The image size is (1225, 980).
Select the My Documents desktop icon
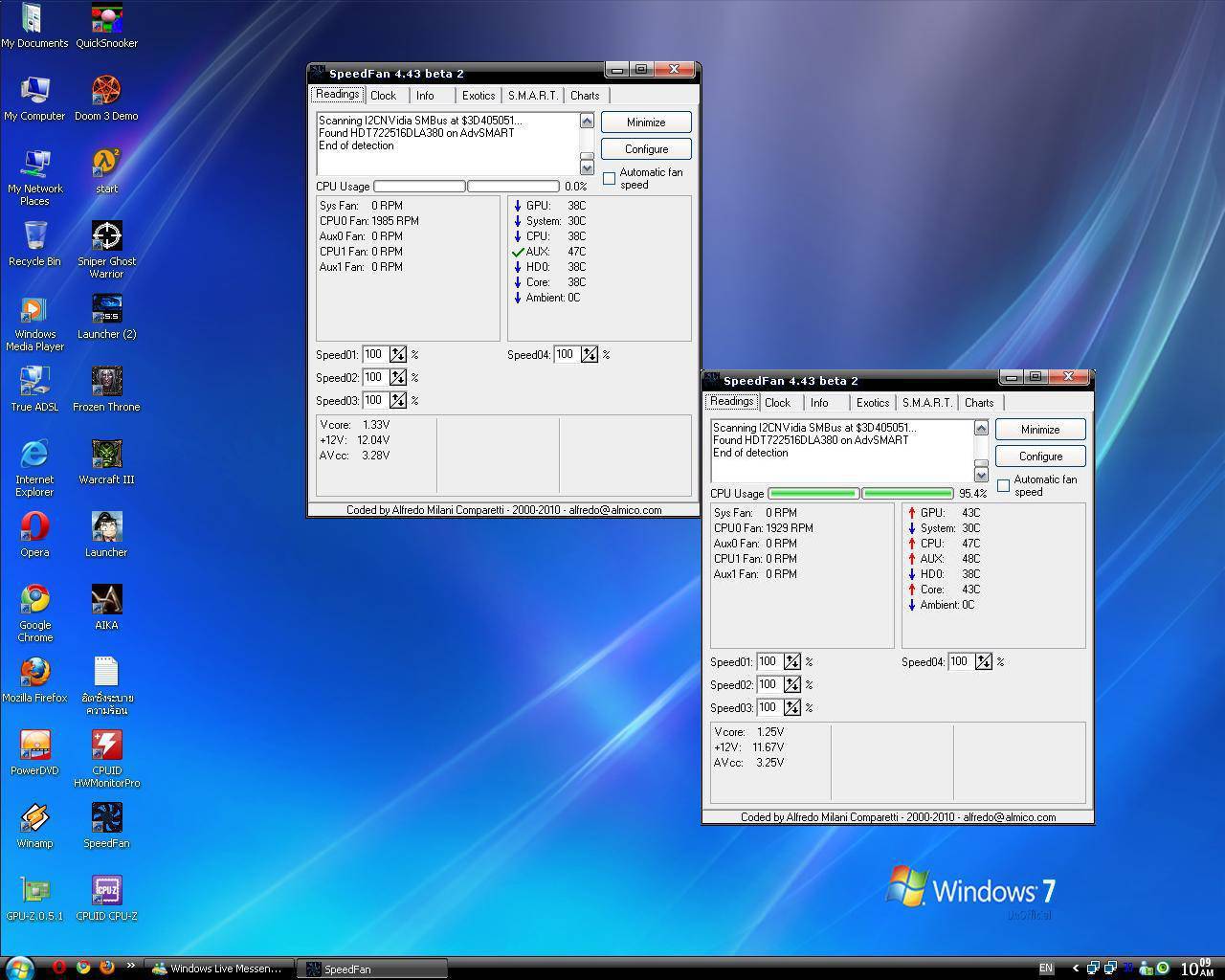point(34,26)
